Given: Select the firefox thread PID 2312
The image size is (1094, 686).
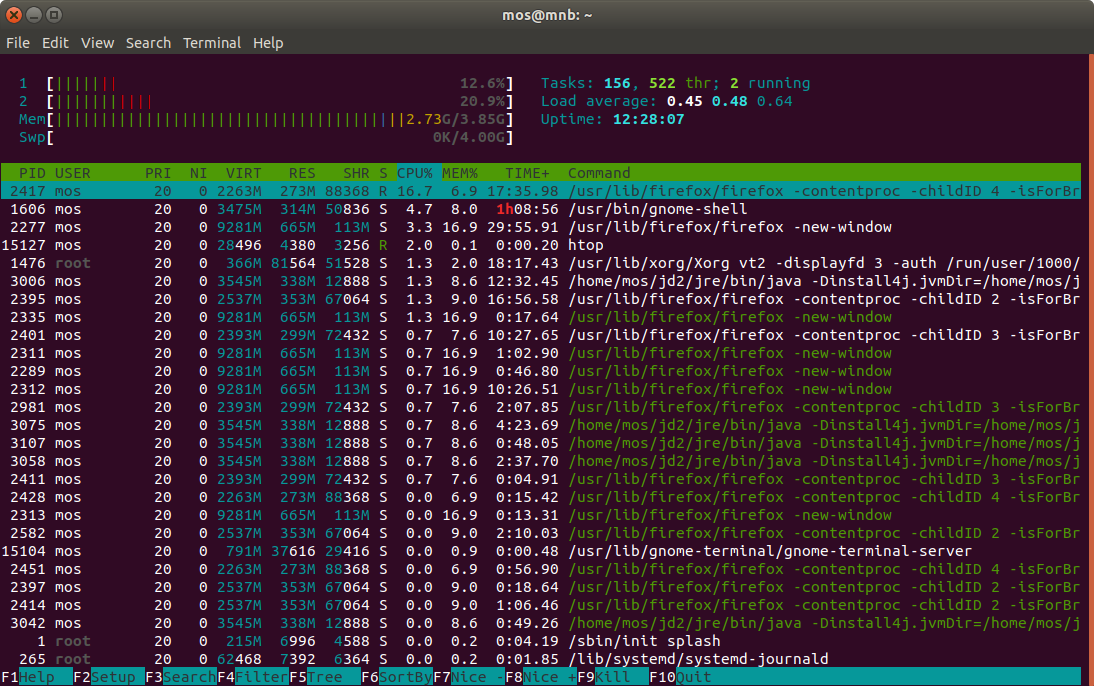Looking at the screenshot, I should (x=541, y=389).
